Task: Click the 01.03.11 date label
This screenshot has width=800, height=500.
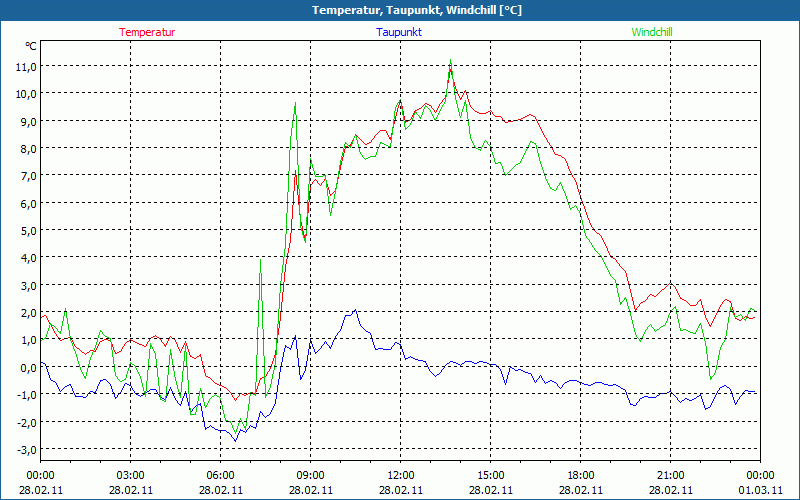Action: (x=760, y=490)
